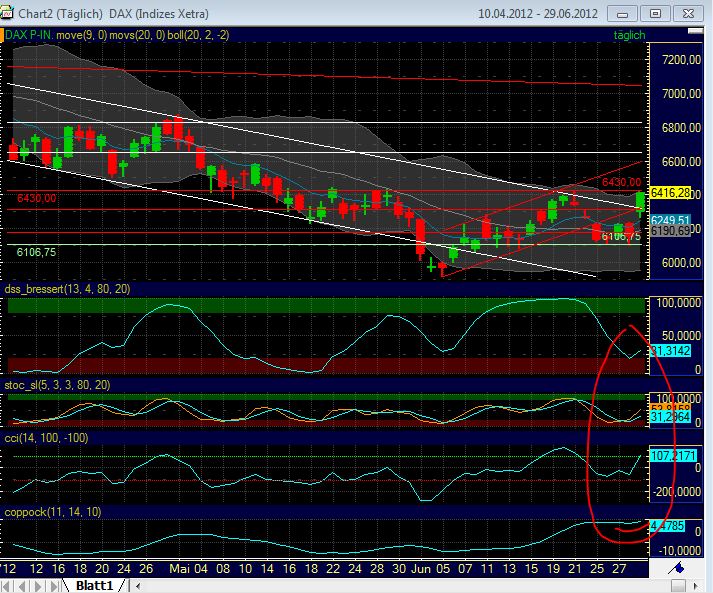Click the left red 6430,00 level label
The image size is (713, 593).
tap(37, 198)
